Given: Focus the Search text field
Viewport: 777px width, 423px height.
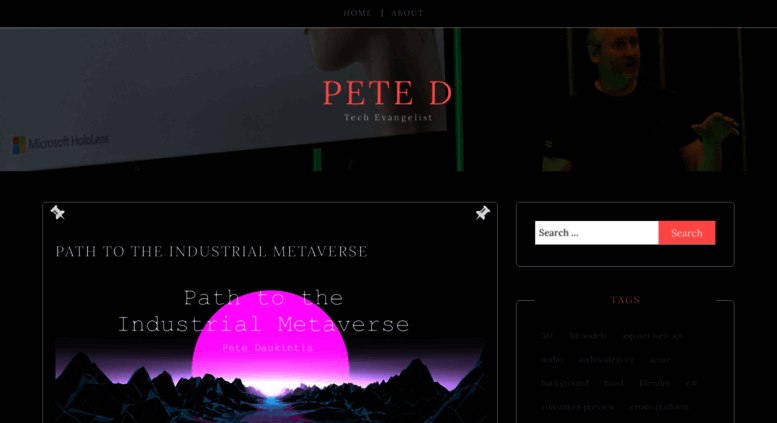Looking at the screenshot, I should [x=597, y=233].
